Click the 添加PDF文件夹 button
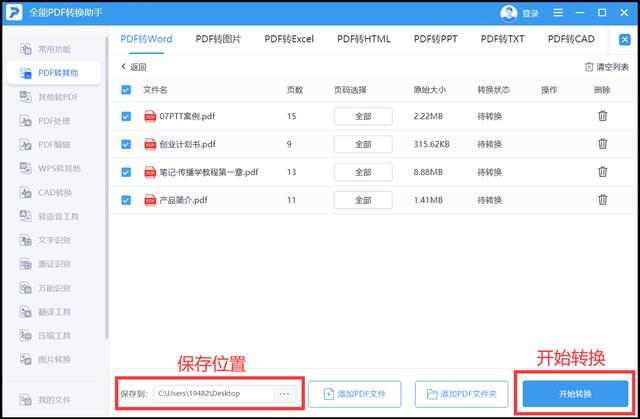 pos(462,394)
